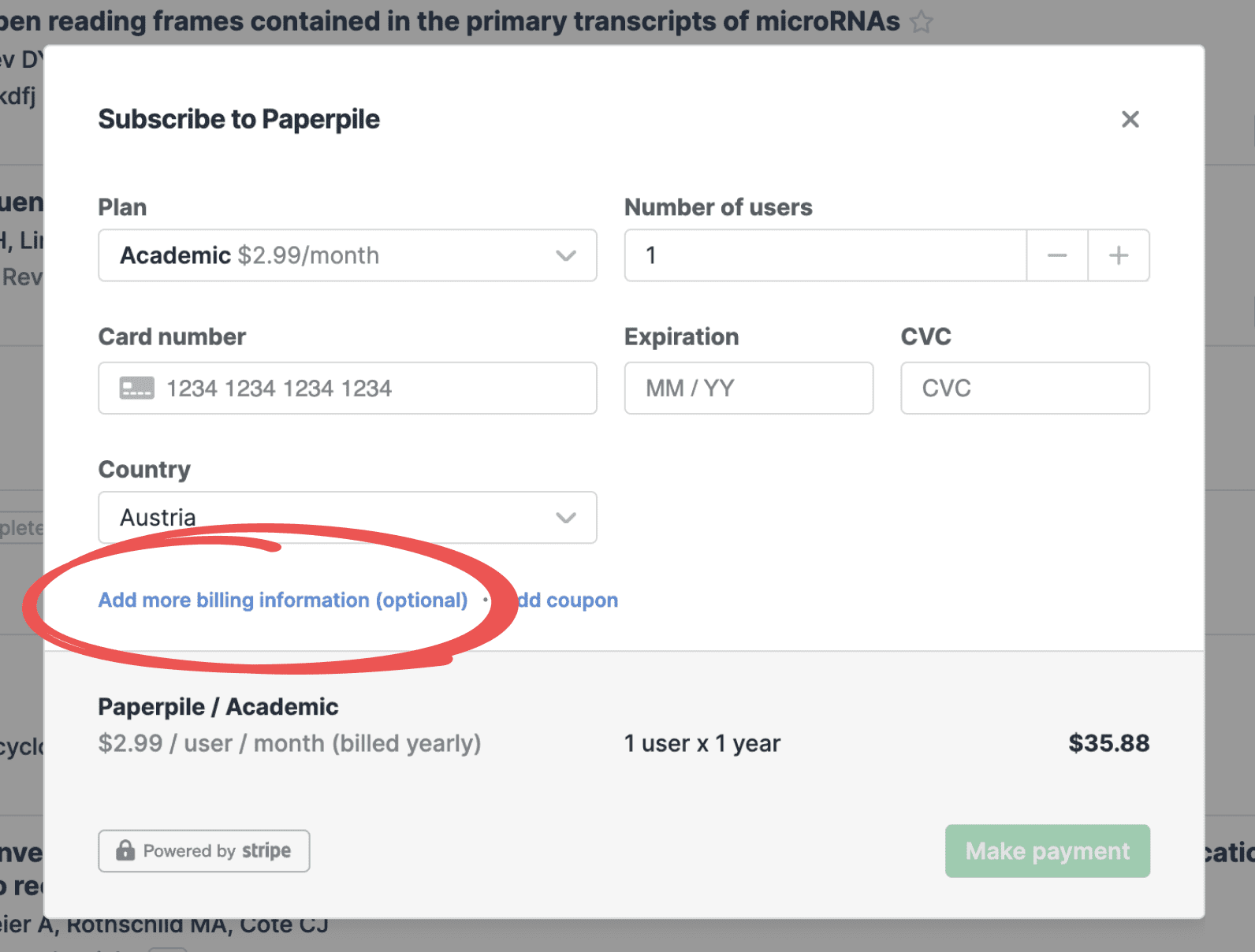The height and width of the screenshot is (952, 1255).
Task: Click the Country dropdown chevron arrow
Action: tap(565, 518)
